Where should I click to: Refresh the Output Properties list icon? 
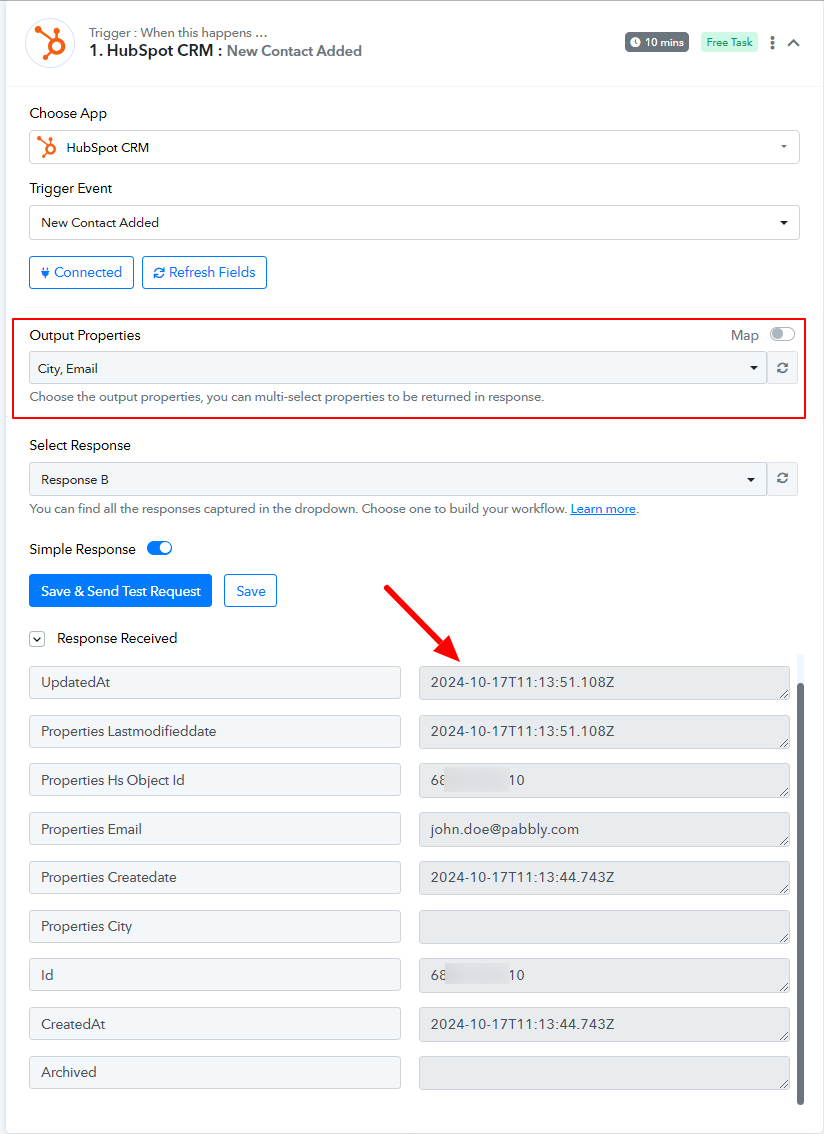[782, 368]
